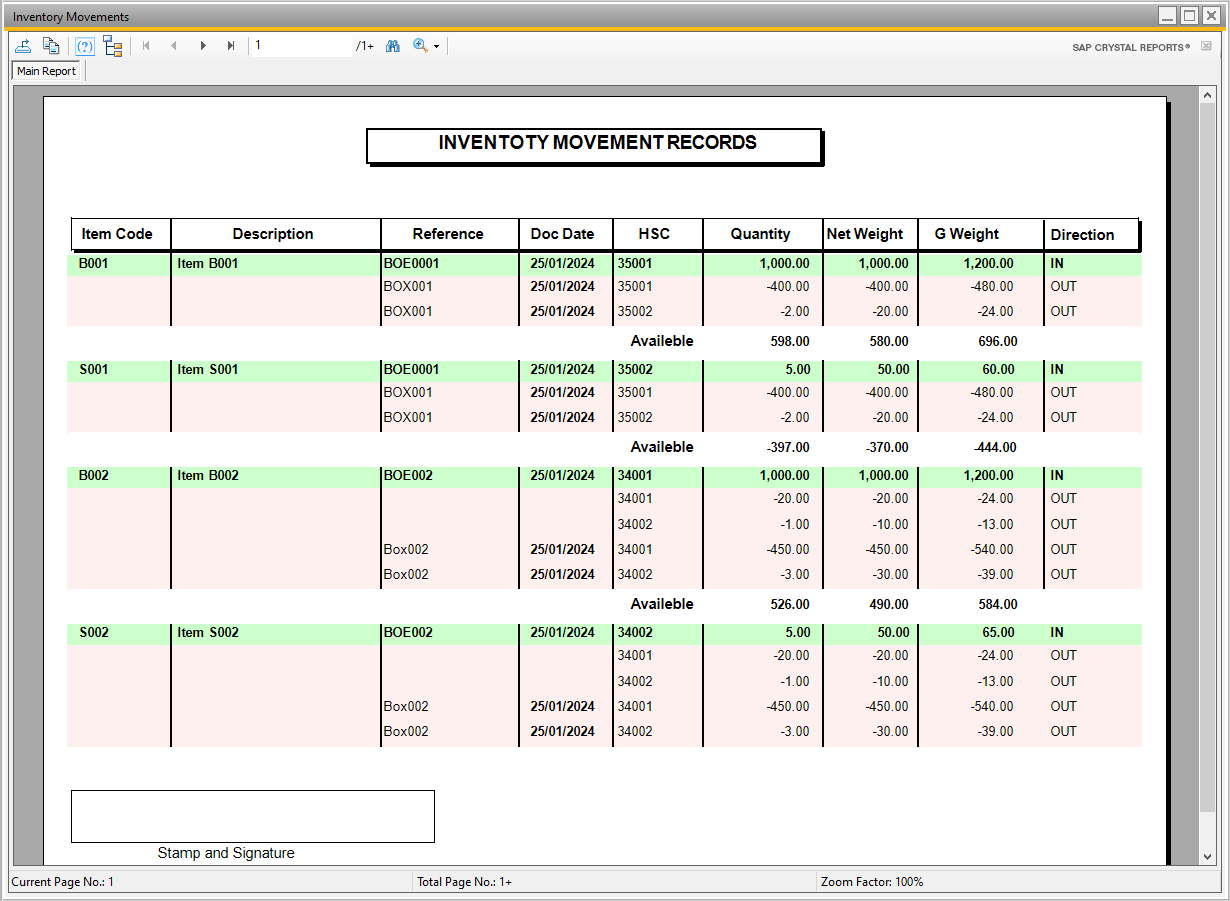The image size is (1230, 901).
Task: Open find text with binoculars icon
Action: click(393, 46)
